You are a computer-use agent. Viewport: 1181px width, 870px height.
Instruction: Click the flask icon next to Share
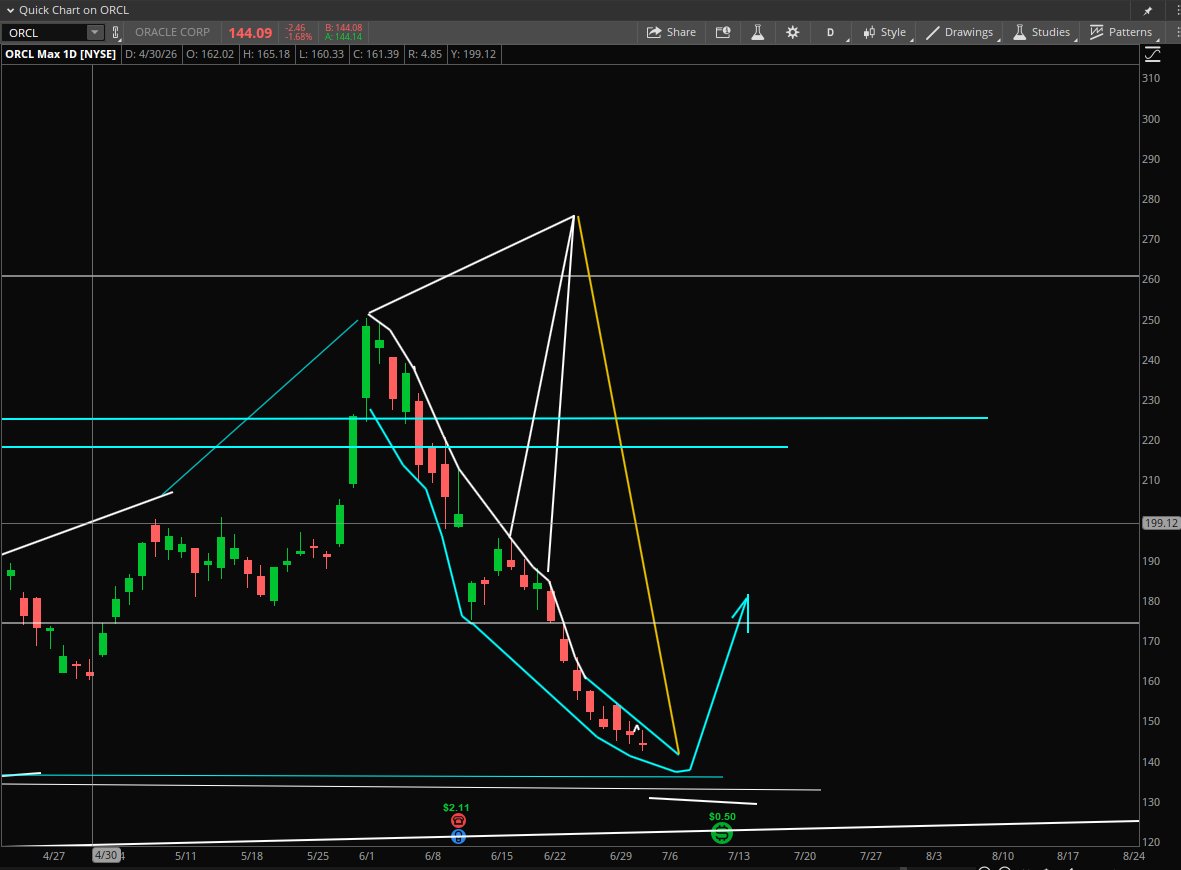(758, 32)
